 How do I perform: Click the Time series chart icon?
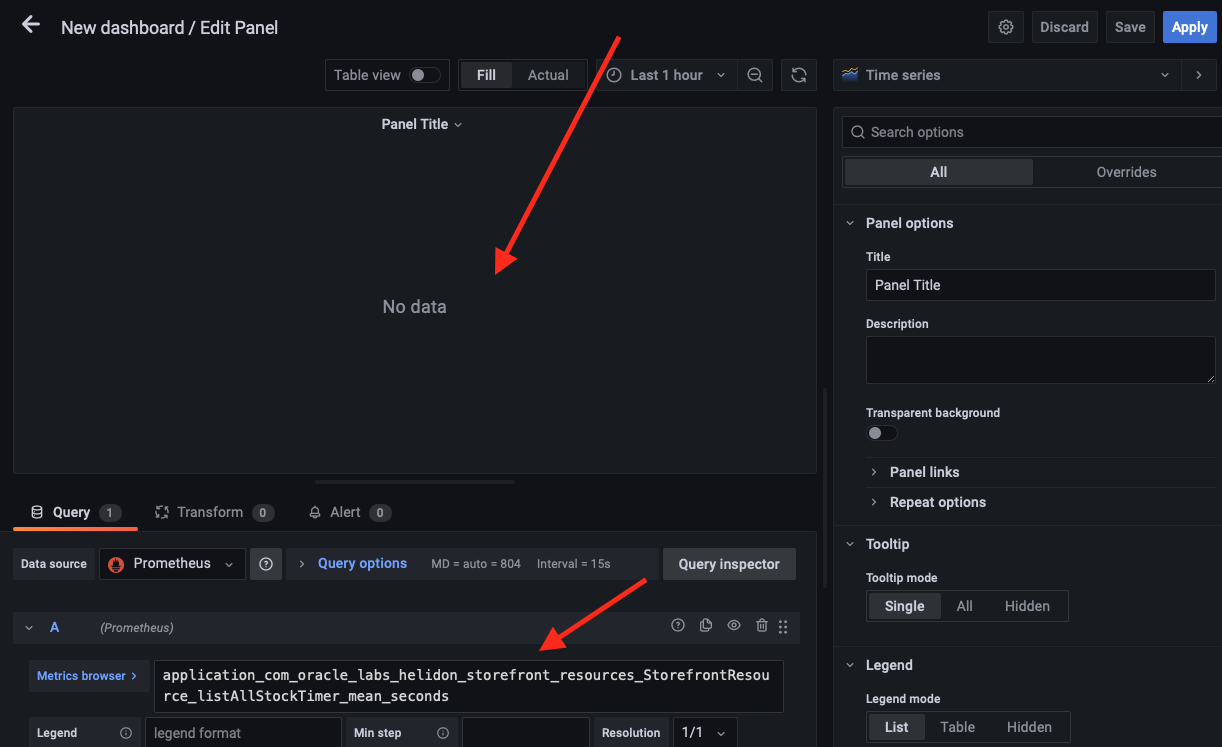(850, 75)
